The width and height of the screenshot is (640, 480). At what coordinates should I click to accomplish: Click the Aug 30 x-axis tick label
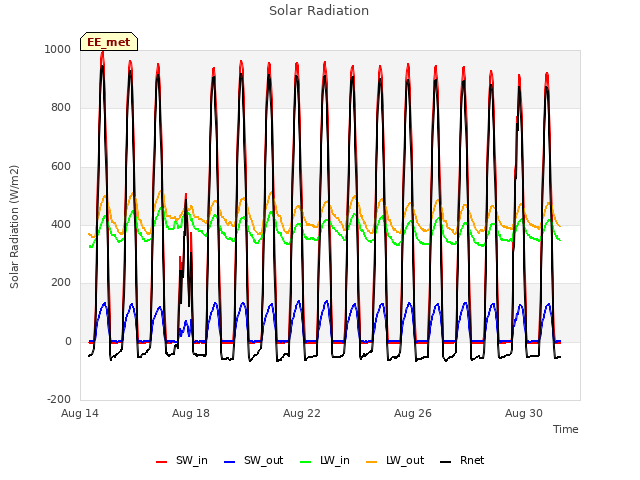click(x=524, y=413)
